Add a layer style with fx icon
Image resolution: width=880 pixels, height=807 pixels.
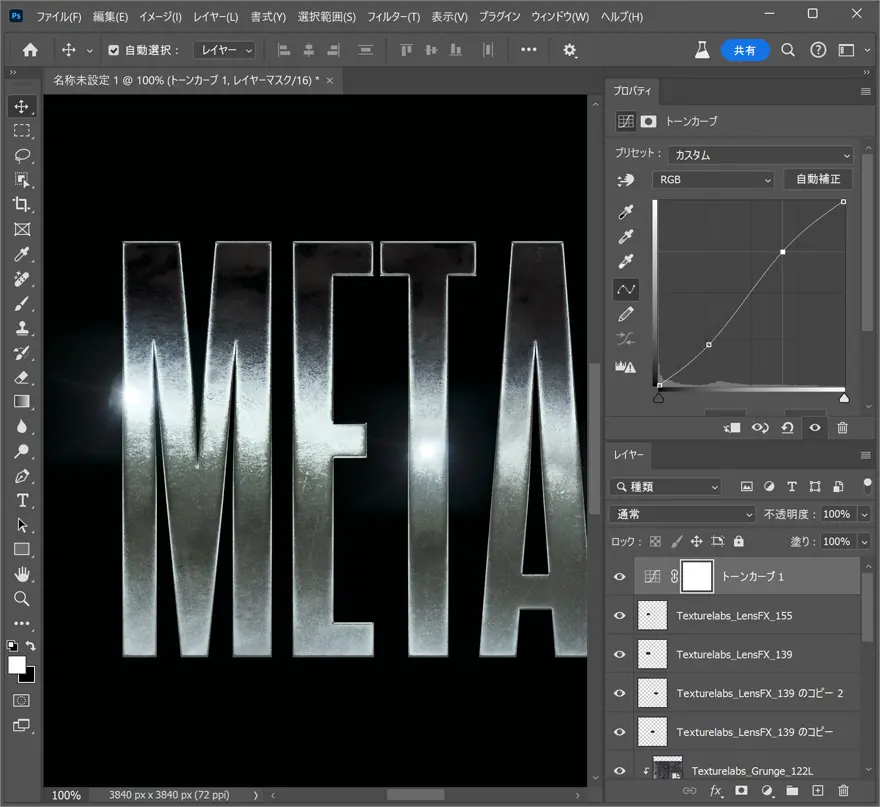pos(716,791)
